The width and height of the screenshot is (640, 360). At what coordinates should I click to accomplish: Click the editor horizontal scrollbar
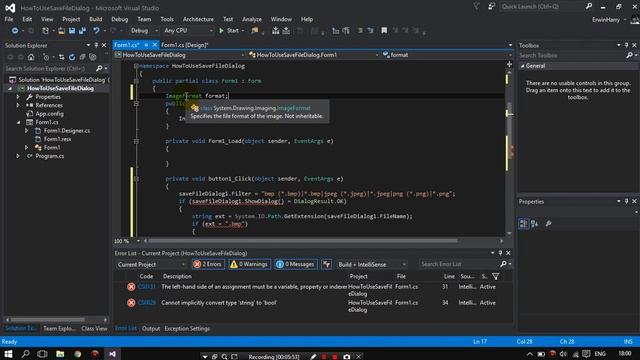point(303,241)
